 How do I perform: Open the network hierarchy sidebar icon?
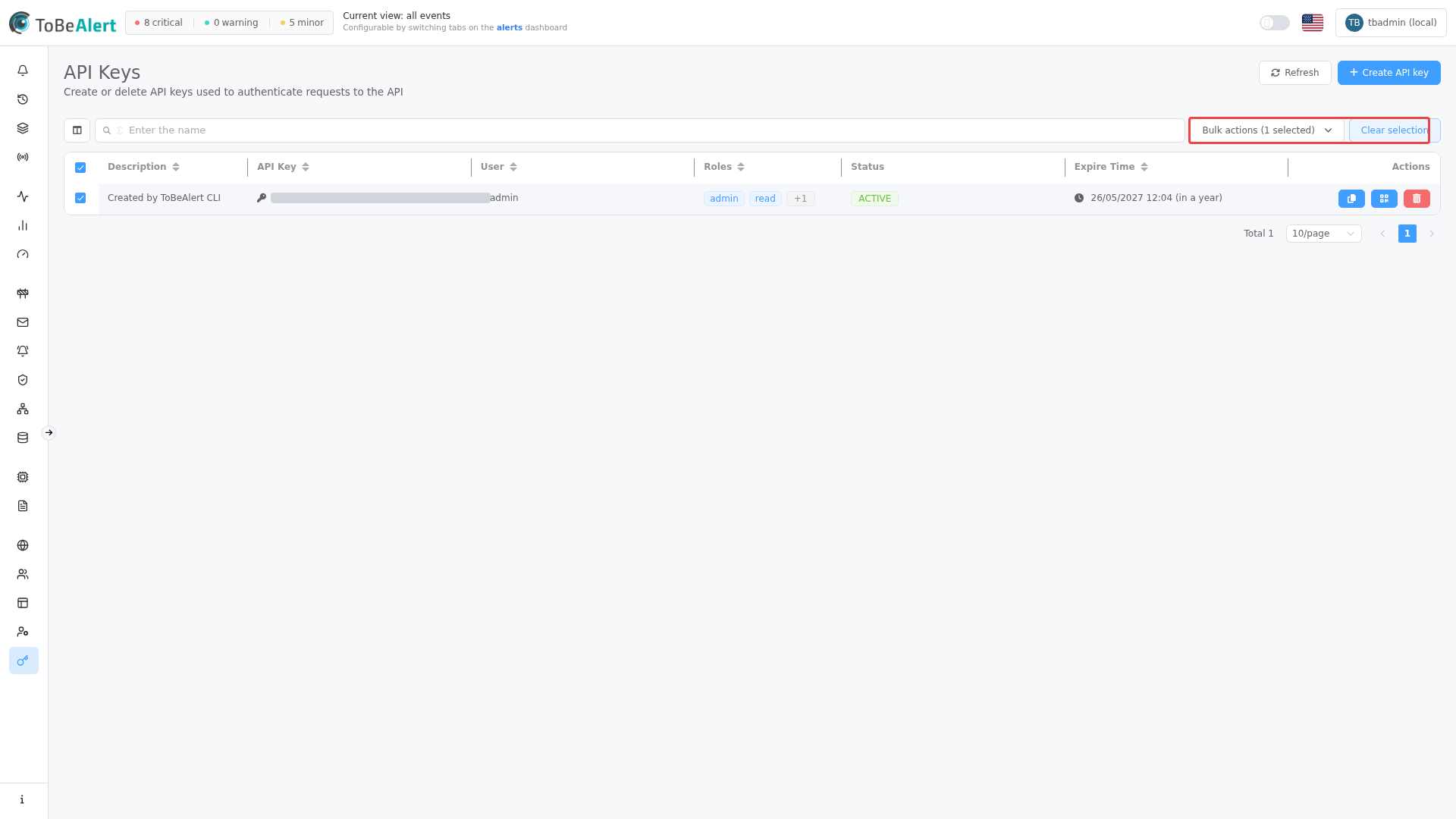[23, 409]
